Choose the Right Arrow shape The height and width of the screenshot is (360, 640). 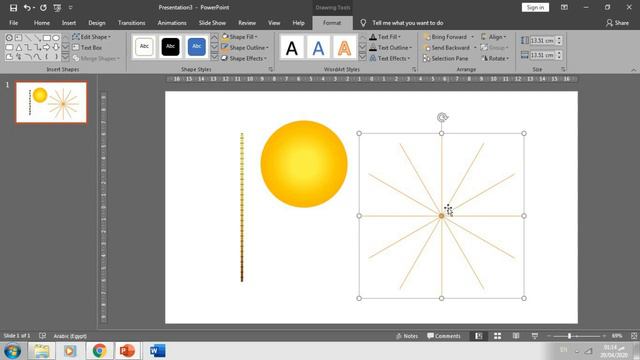pos(47,47)
